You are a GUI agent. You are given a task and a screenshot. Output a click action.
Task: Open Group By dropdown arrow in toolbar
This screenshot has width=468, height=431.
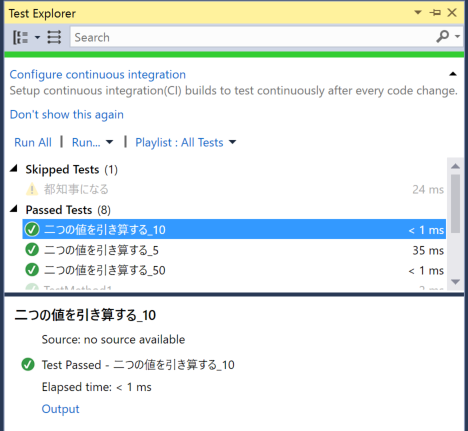point(37,37)
